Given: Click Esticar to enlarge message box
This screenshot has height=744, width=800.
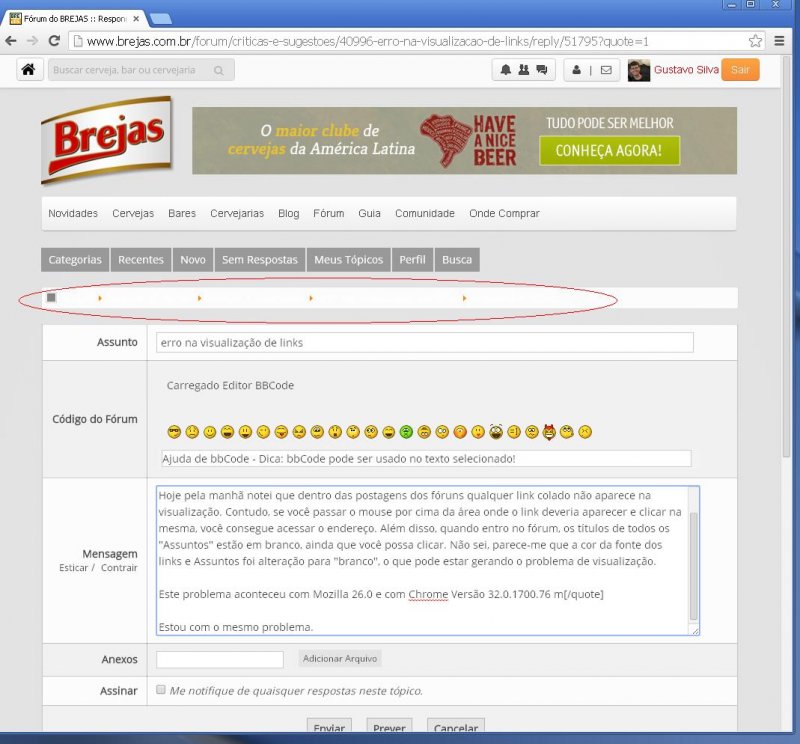Looking at the screenshot, I should 73,568.
